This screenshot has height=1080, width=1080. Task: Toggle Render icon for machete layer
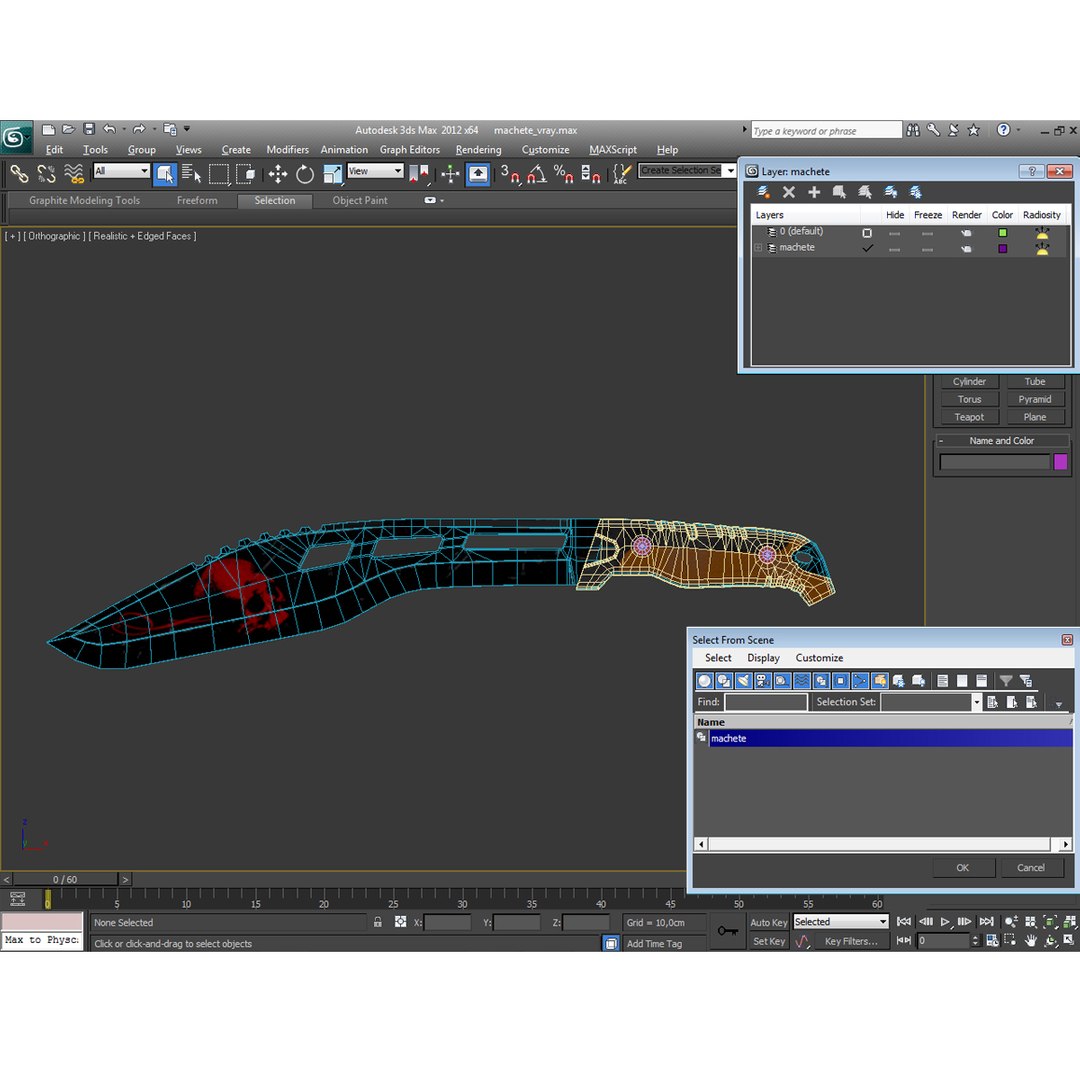coord(966,249)
